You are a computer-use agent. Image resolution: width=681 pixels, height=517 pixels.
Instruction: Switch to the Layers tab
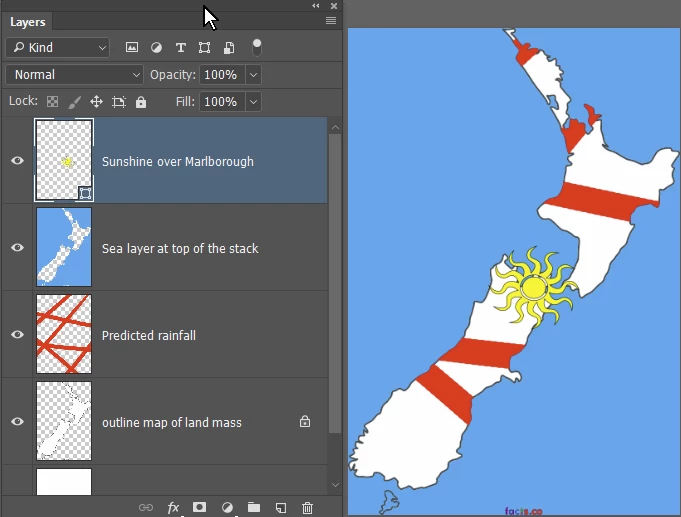pos(27,22)
